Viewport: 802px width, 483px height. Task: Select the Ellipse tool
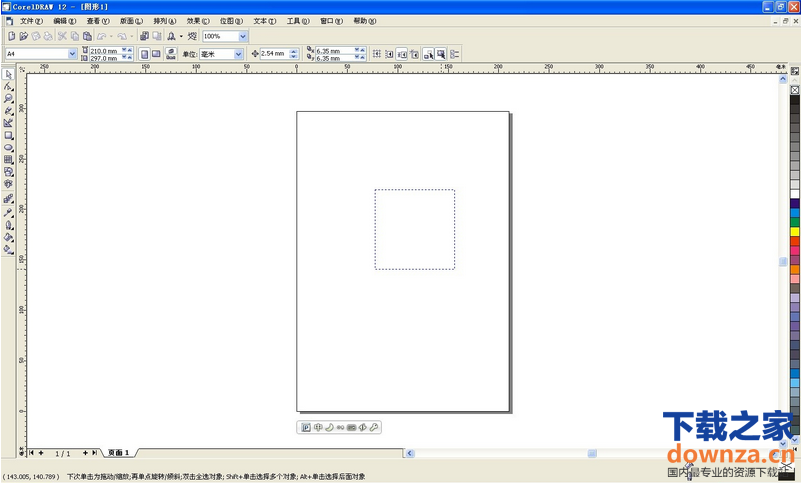click(8, 148)
